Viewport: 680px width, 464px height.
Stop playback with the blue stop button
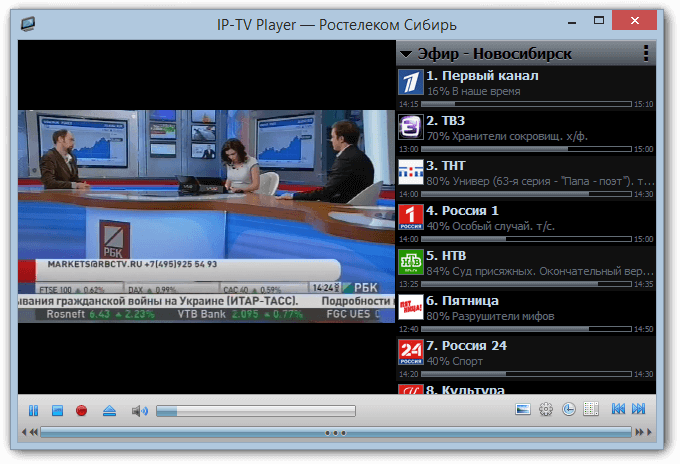(57, 410)
